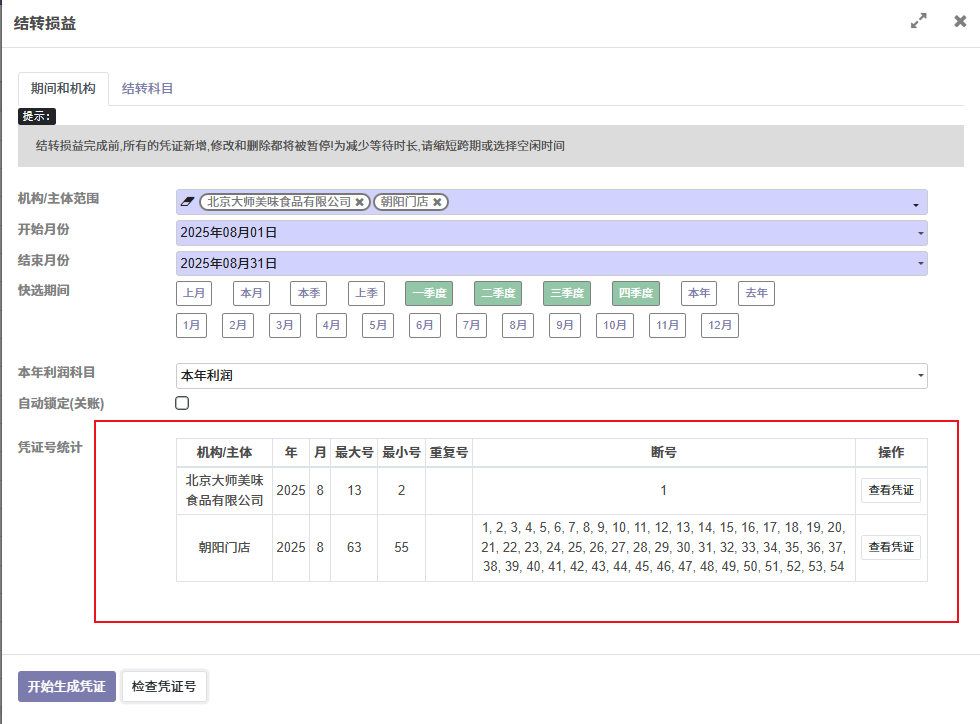Click the eraser icon in organization field
Image resolution: width=980 pixels, height=724 pixels.
pos(187,202)
